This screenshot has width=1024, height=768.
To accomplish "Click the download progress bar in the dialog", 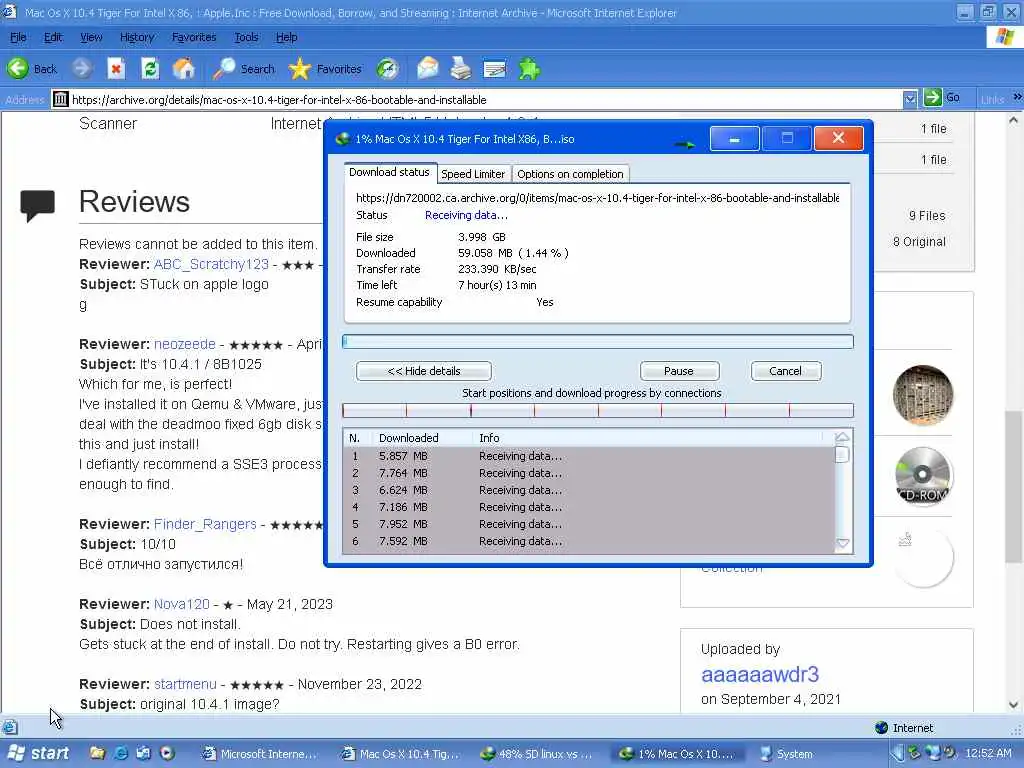I will click(598, 342).
